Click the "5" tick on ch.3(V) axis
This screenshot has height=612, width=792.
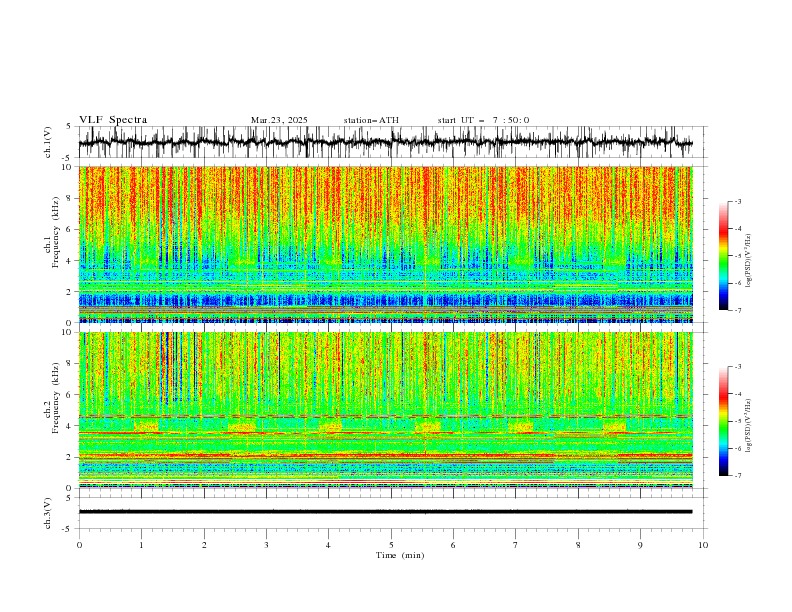point(69,497)
